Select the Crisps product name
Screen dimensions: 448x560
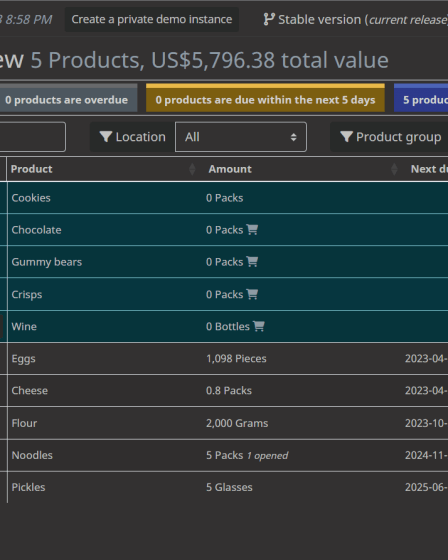pos(27,295)
